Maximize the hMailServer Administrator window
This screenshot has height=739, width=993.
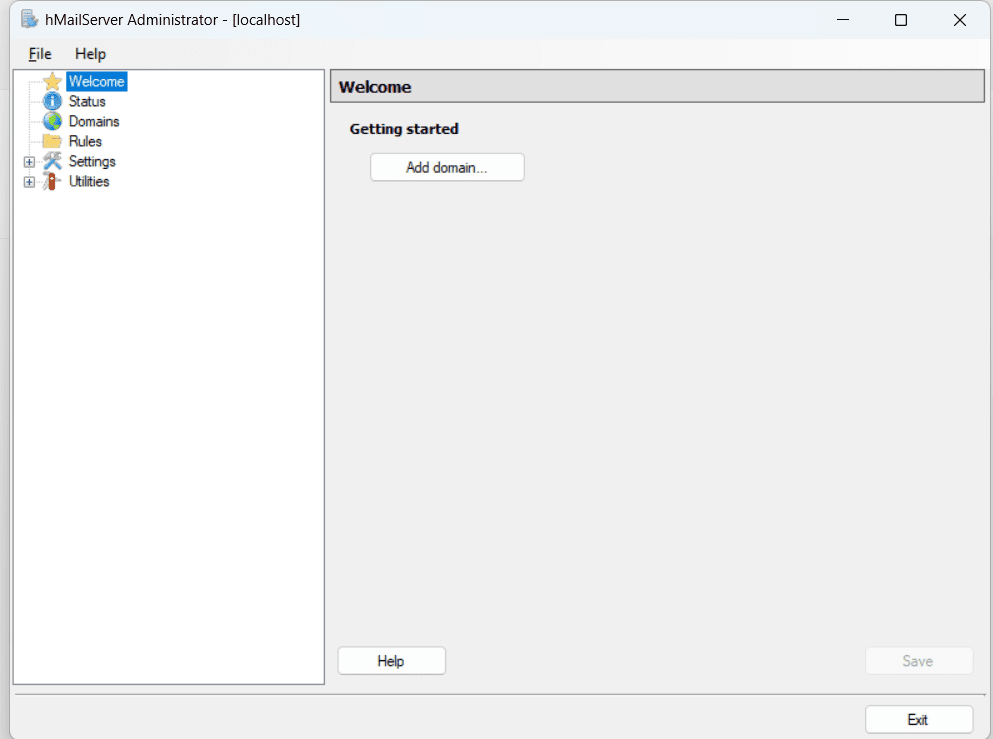[901, 20]
